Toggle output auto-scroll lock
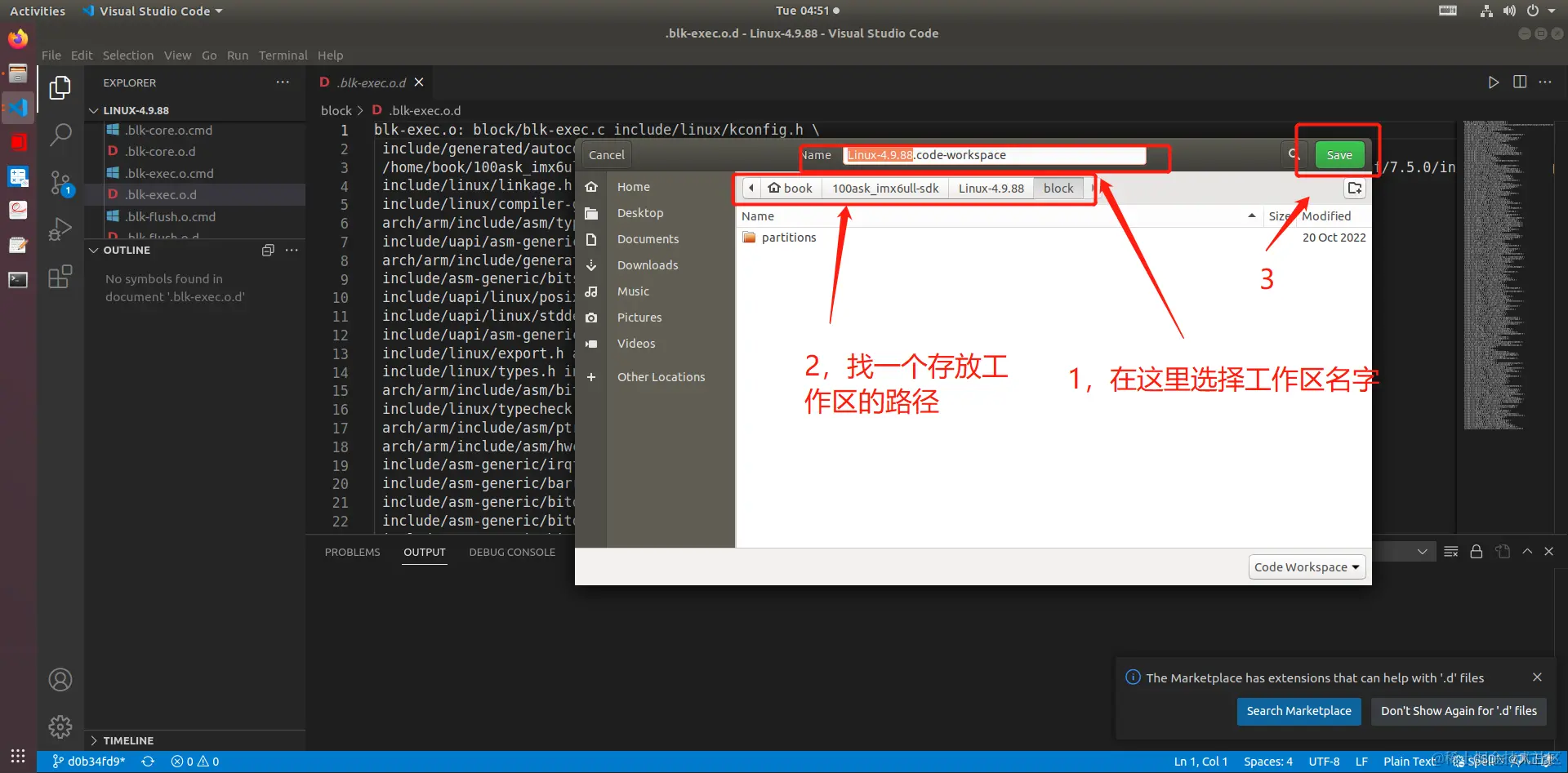Viewport: 1568px width, 773px height. [x=1477, y=552]
